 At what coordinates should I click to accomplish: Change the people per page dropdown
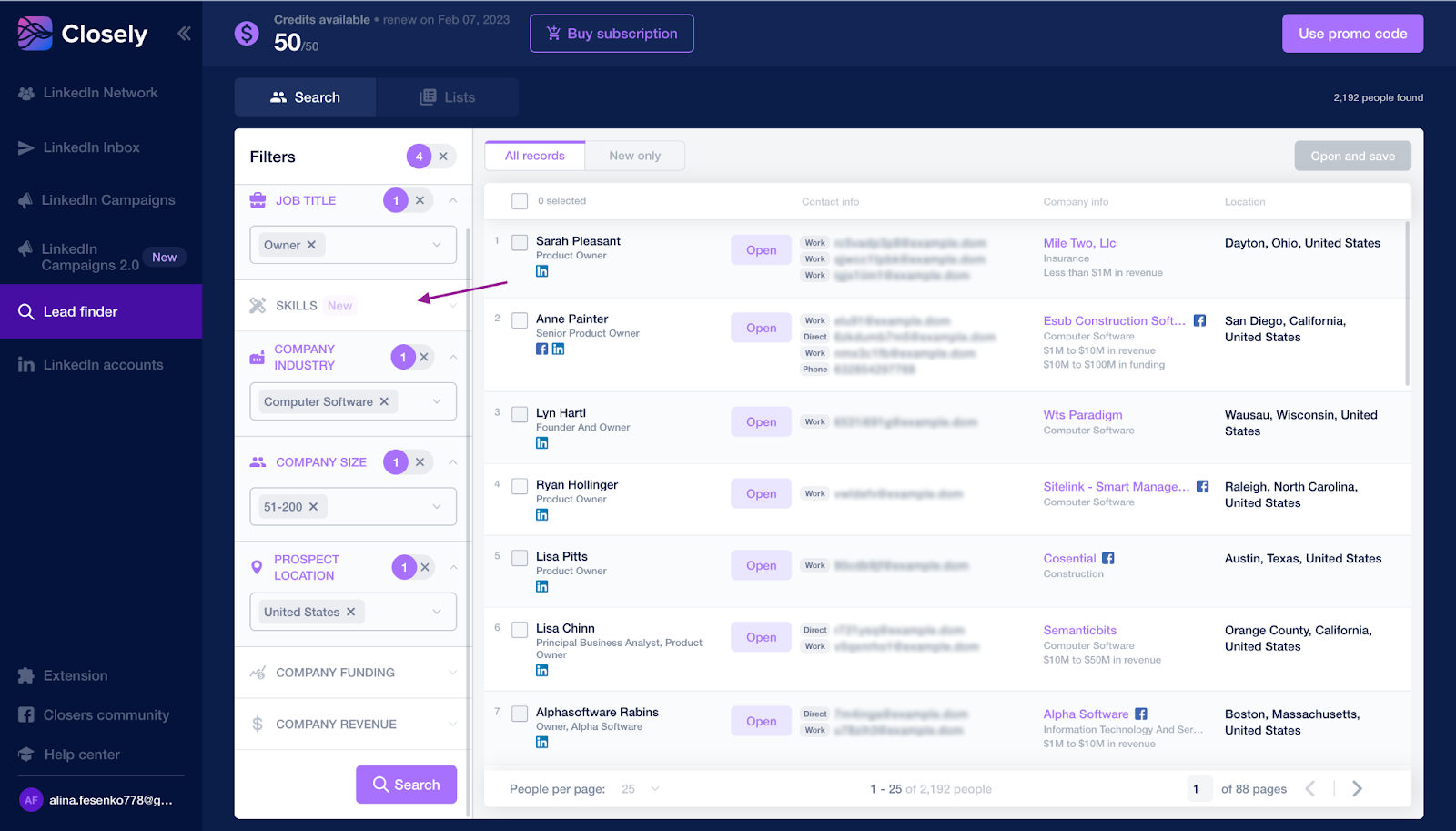(641, 789)
